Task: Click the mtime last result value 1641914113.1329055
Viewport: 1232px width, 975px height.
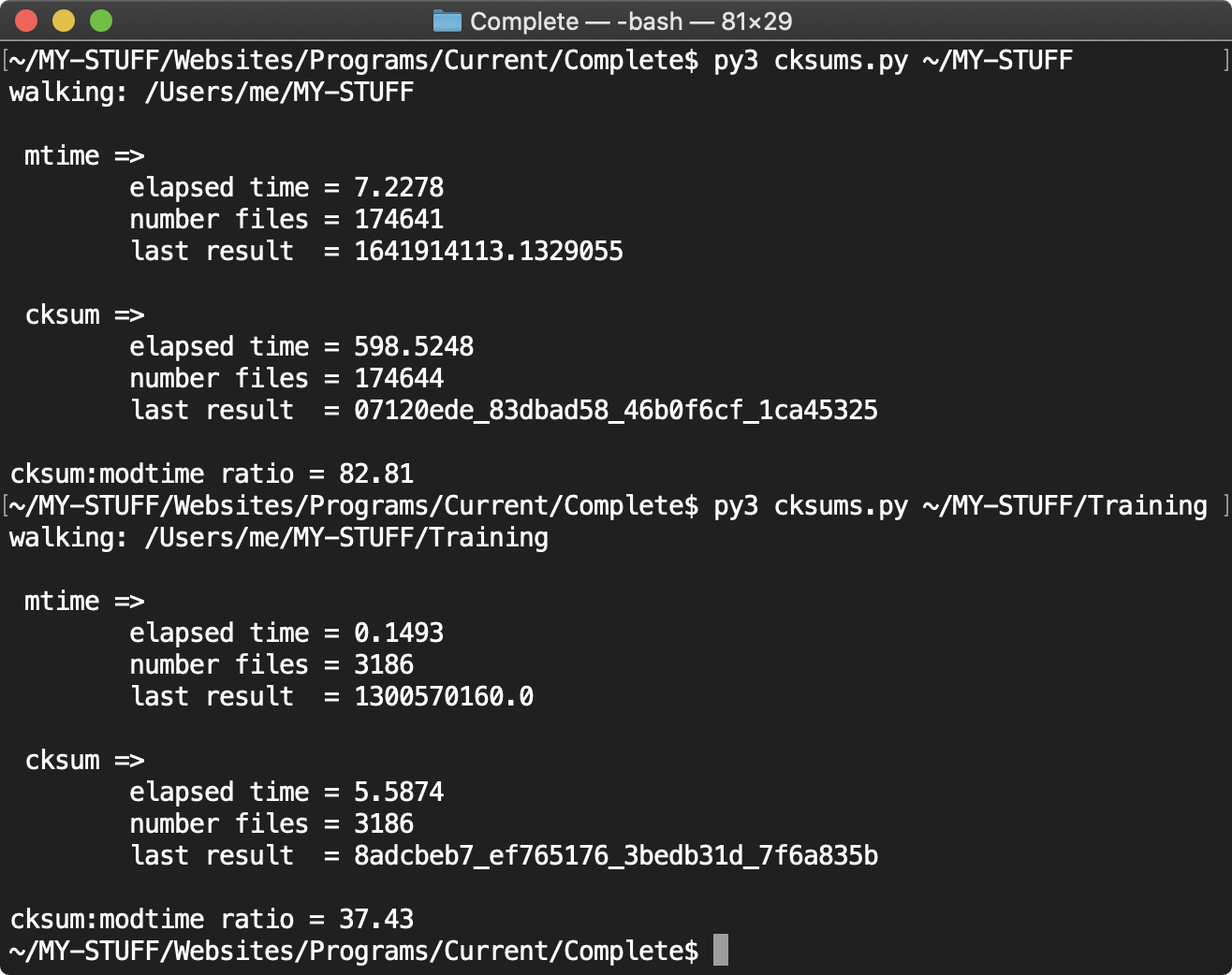Action: [x=488, y=251]
